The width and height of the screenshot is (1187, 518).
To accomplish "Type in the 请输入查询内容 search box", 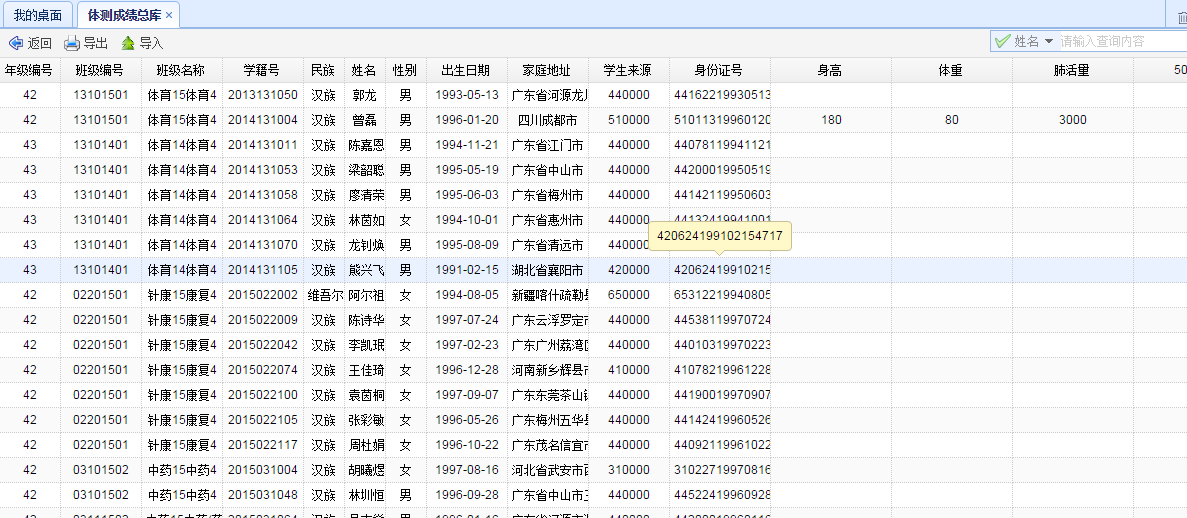I will (x=1120, y=41).
